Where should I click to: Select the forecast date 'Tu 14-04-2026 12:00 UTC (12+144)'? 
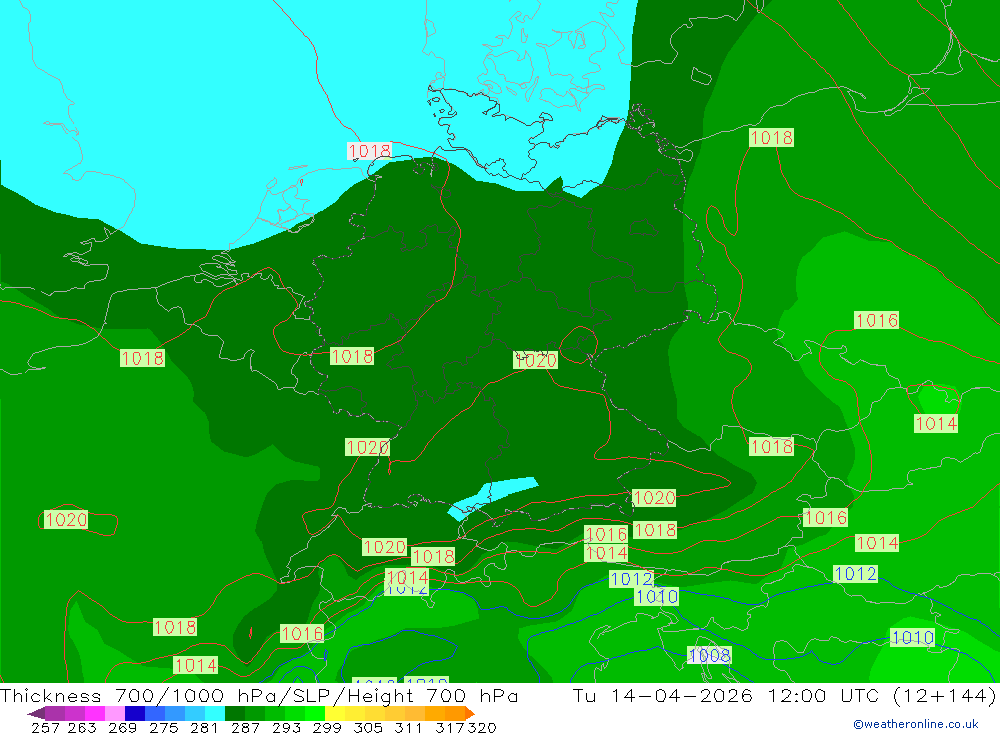(784, 695)
